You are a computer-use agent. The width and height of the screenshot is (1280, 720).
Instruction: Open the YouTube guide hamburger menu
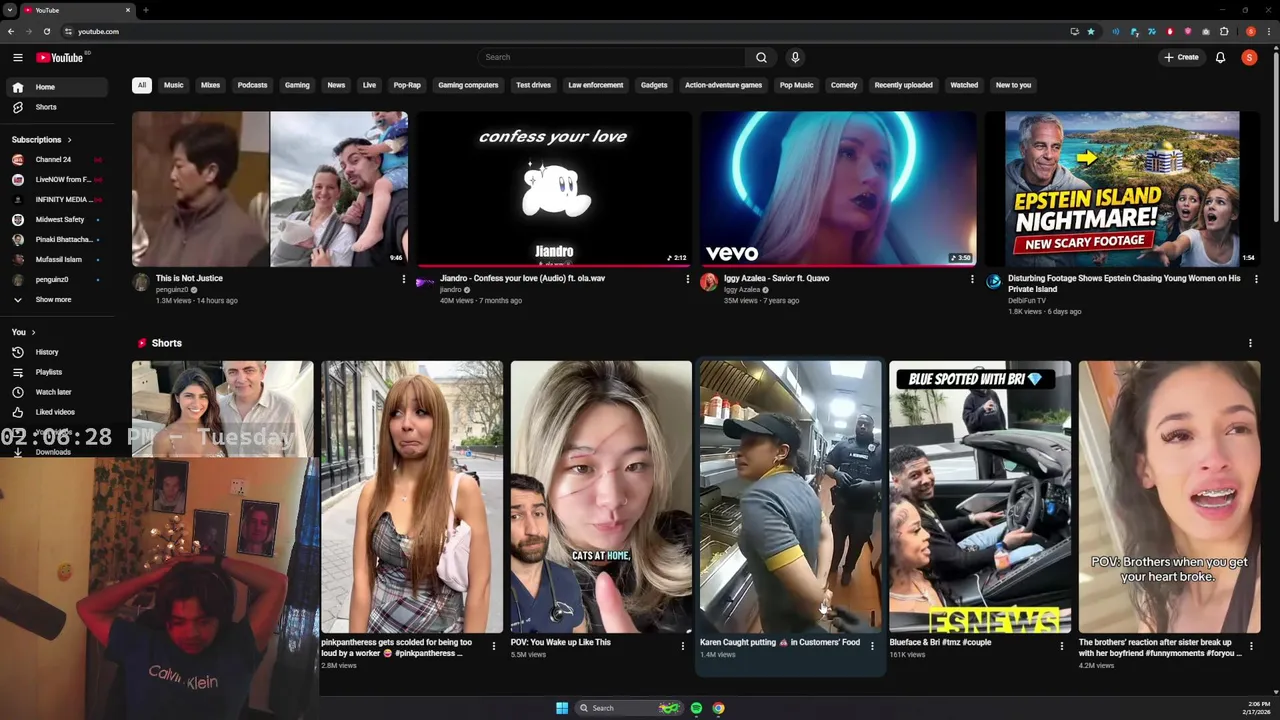18,57
